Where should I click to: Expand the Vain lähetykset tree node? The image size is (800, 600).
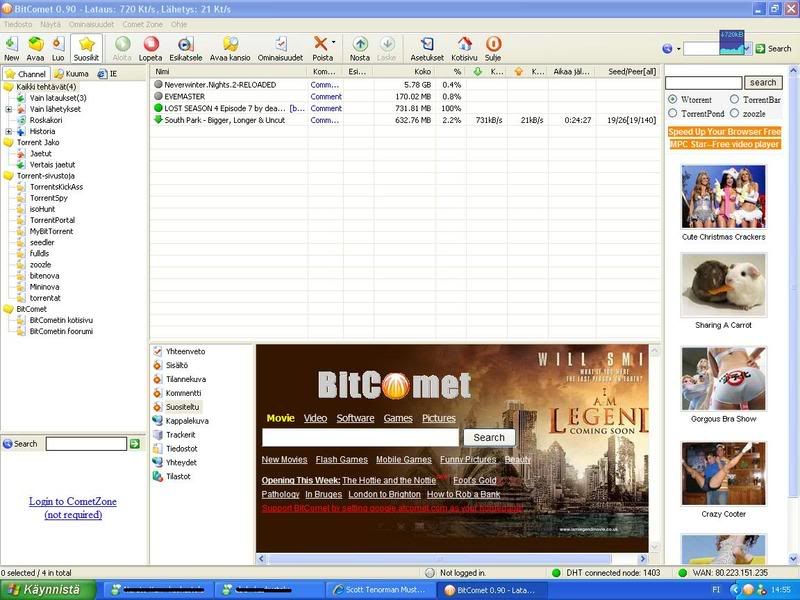[x=9, y=109]
